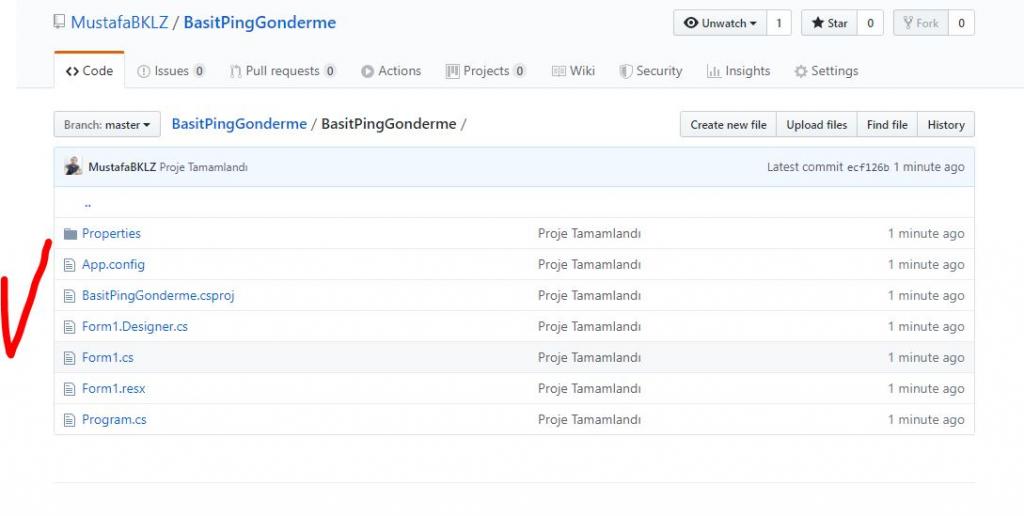Click the Fork button
Viewport: 1024px width, 516px height.
[921, 23]
